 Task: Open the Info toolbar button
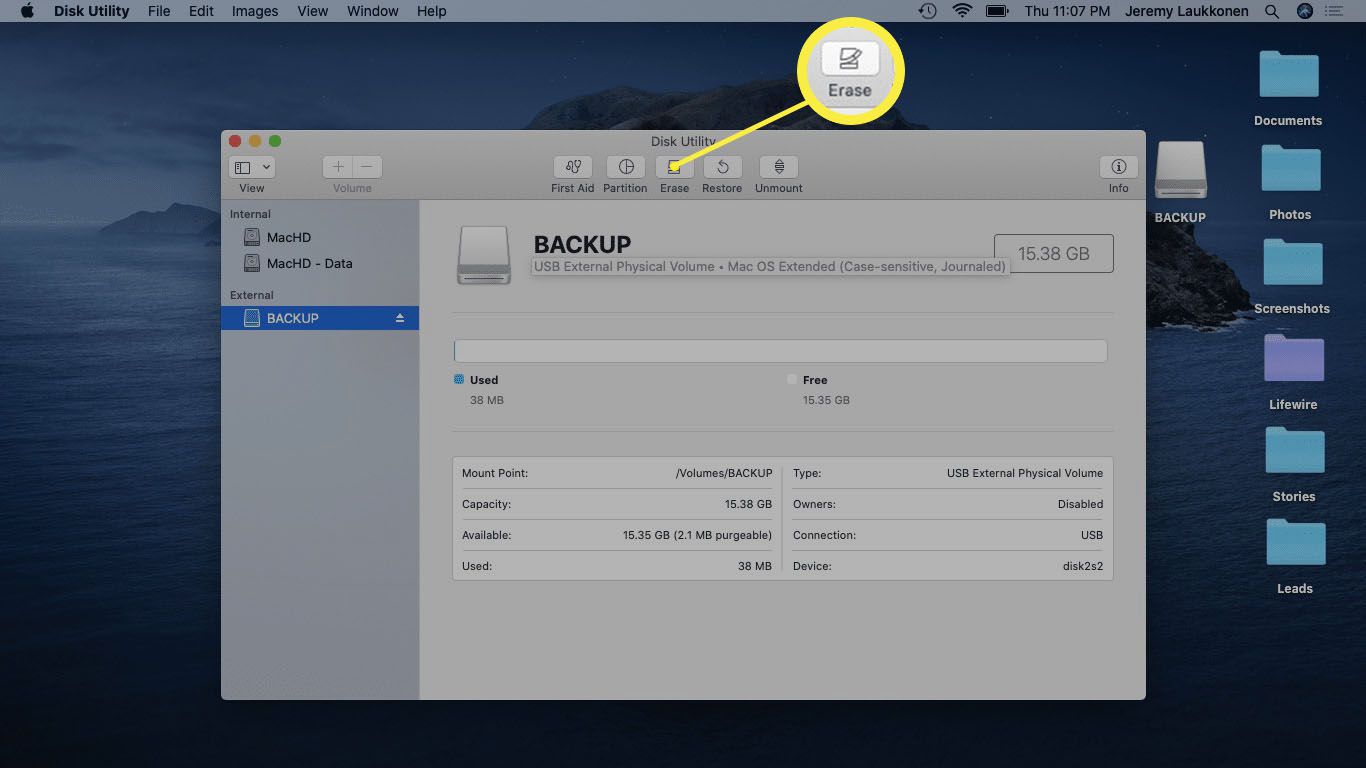(x=1118, y=167)
